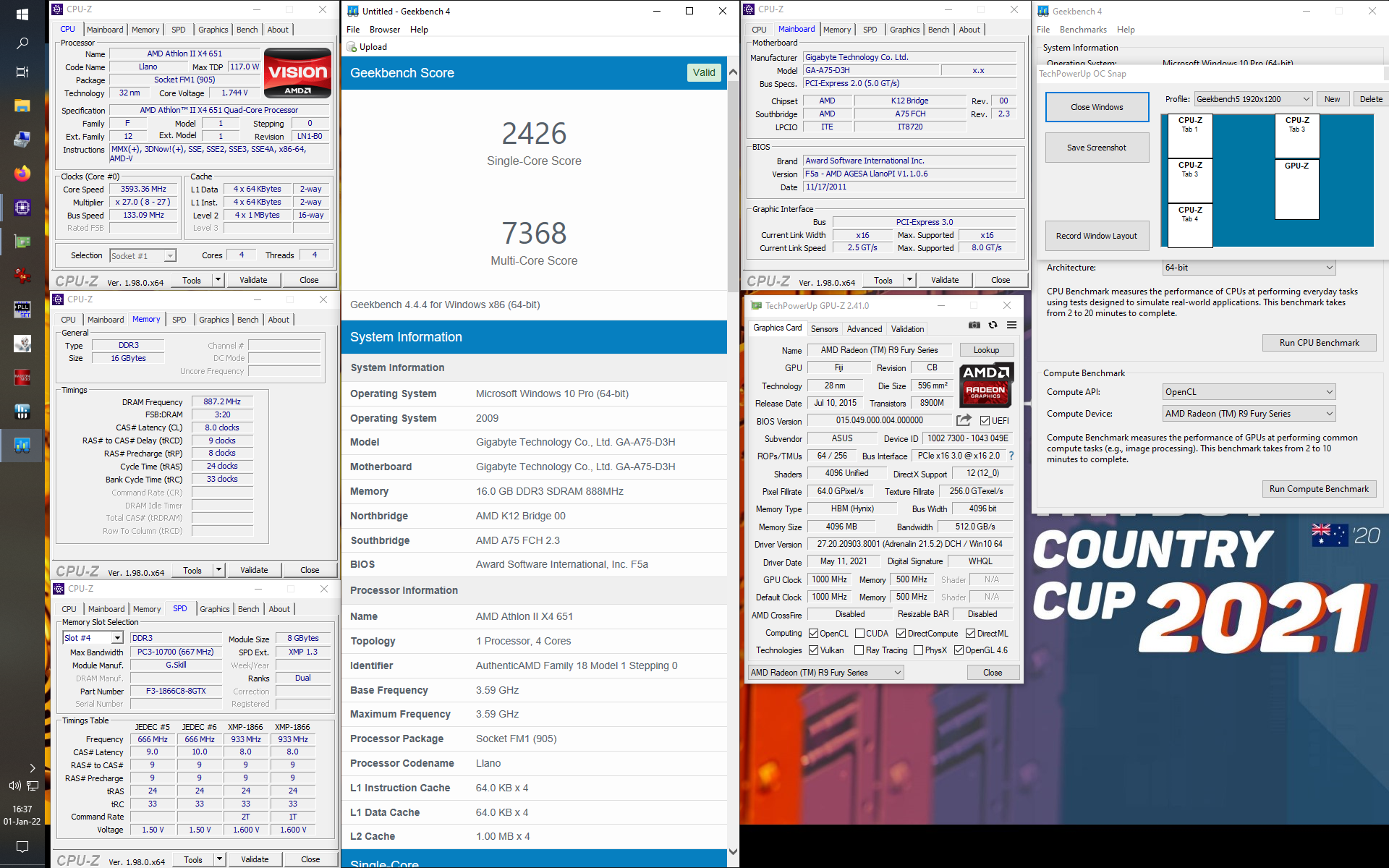Open GPU-Z hamburger menu
The width and height of the screenshot is (1389, 868).
click(x=1012, y=325)
